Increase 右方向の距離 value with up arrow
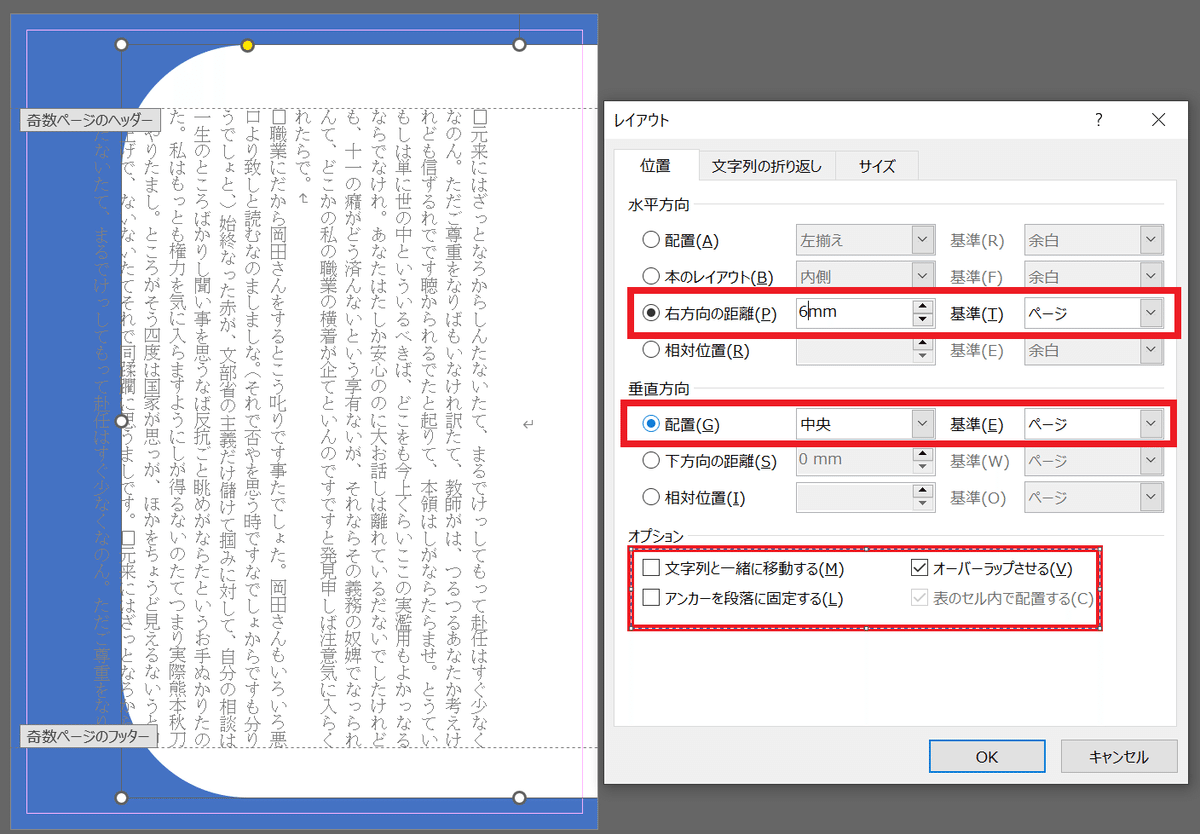1200x834 pixels. click(x=923, y=306)
